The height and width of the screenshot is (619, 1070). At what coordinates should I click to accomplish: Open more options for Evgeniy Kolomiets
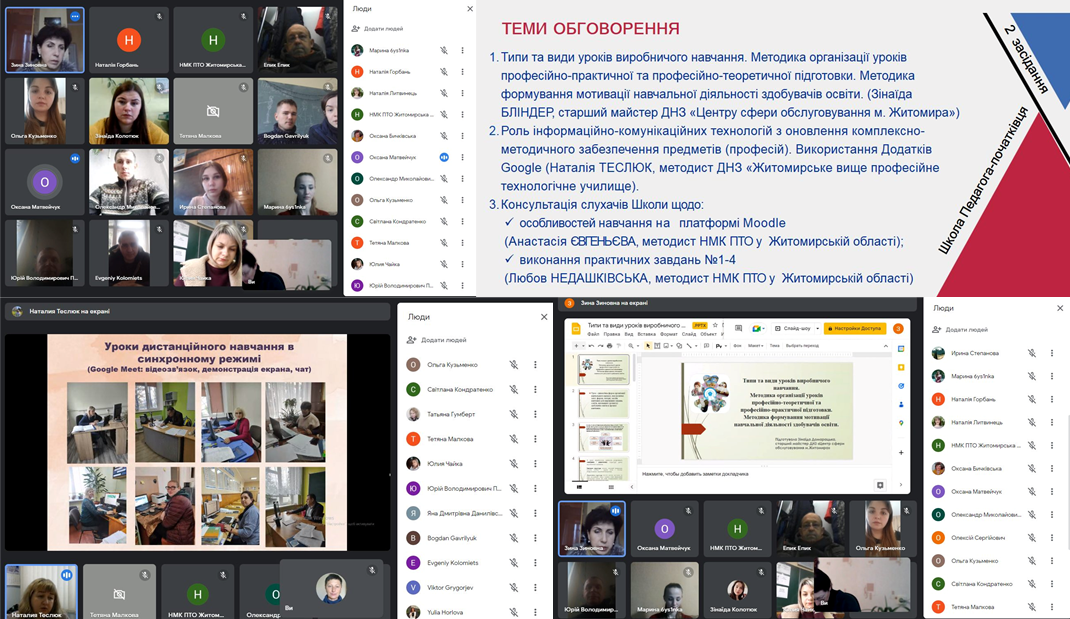coord(535,563)
